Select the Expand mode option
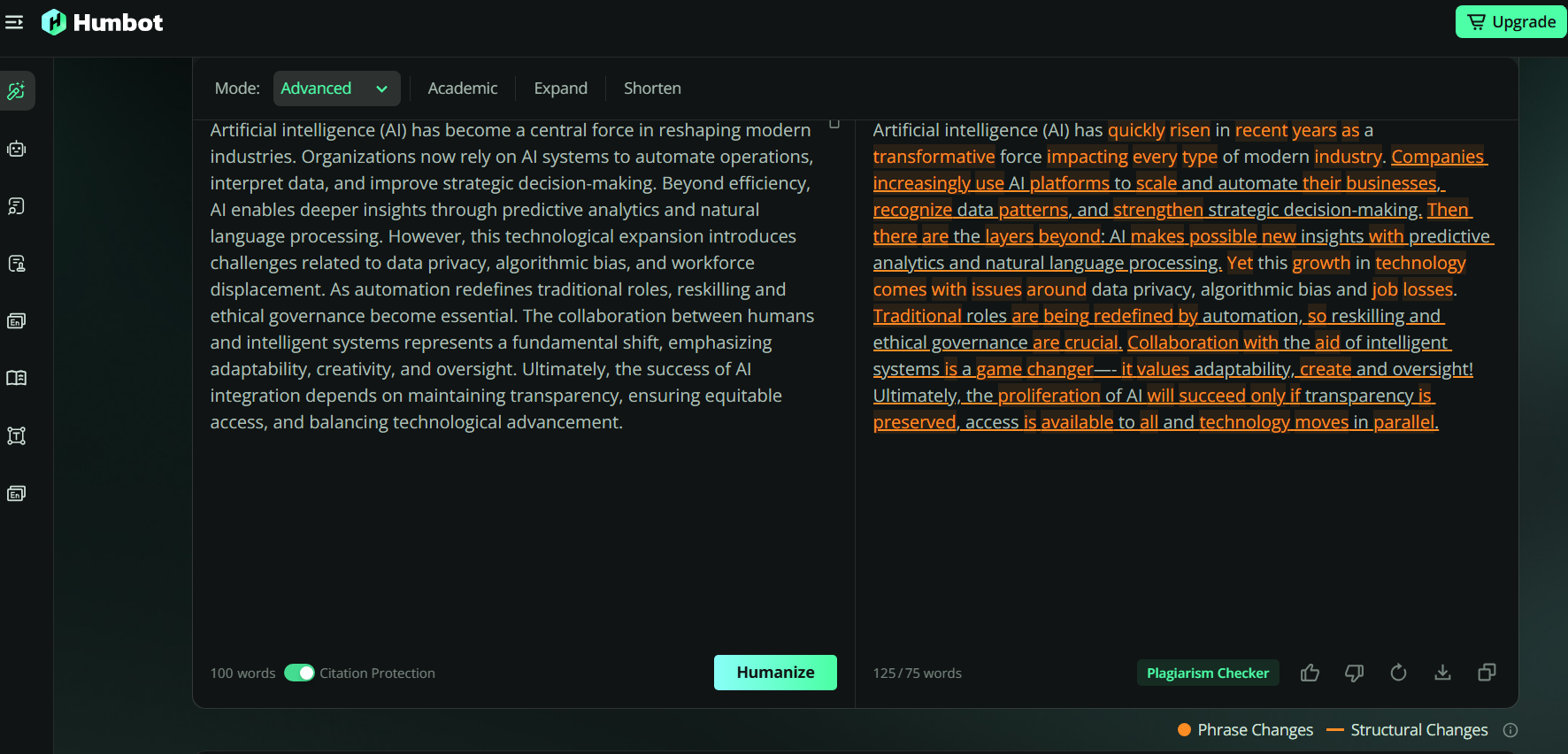This screenshot has width=1568, height=754. [560, 88]
